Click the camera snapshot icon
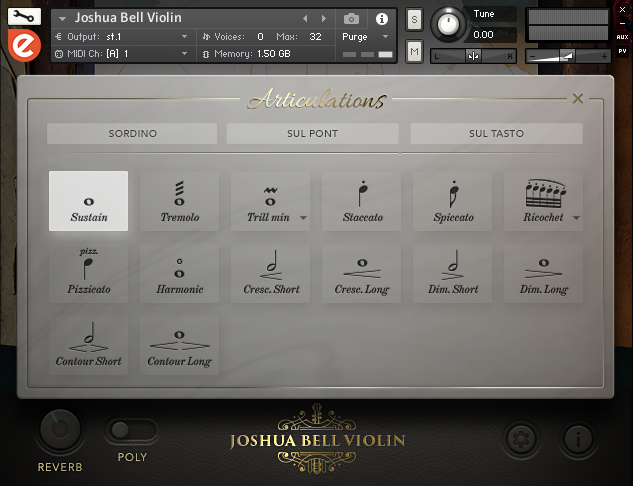Screen dimensions: 633x486 pyautogui.click(x=351, y=19)
